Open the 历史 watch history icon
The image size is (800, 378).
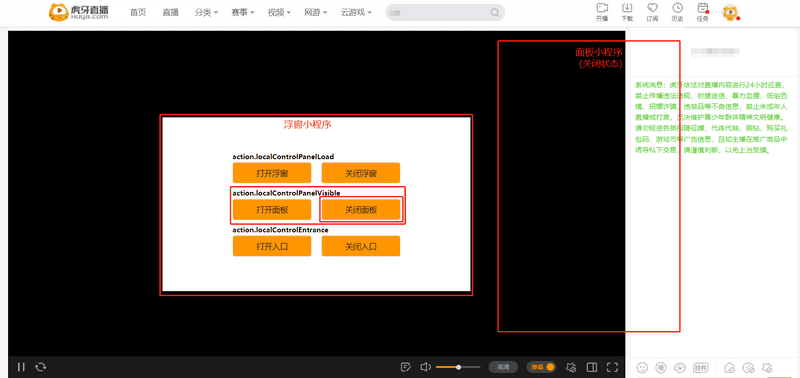[x=677, y=12]
